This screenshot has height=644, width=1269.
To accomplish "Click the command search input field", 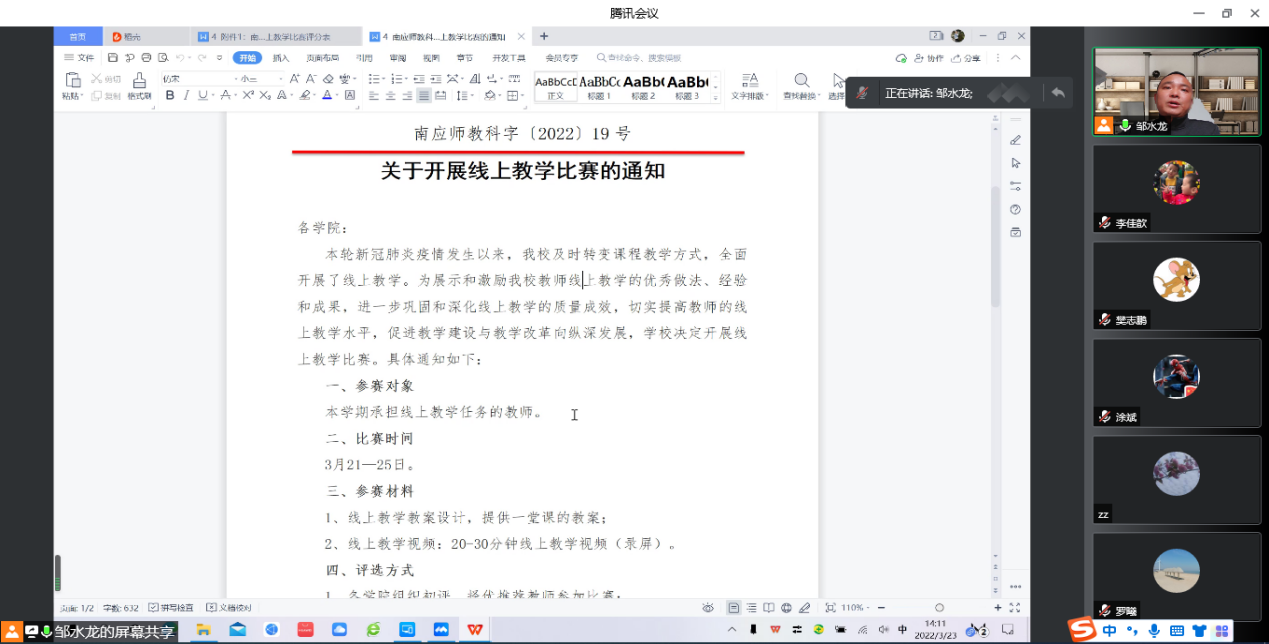I will click(645, 58).
